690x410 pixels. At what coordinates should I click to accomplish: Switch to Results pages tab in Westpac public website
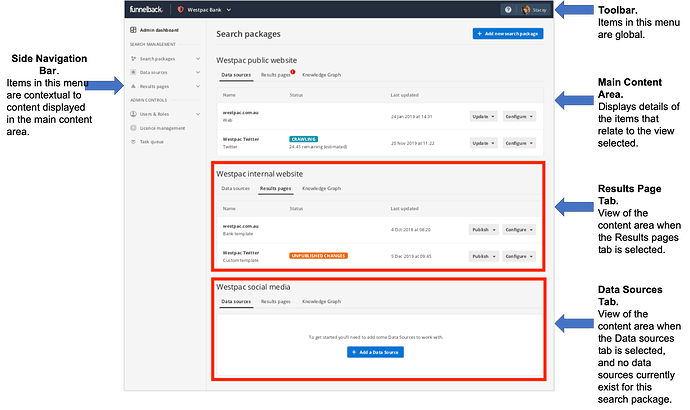click(x=276, y=75)
